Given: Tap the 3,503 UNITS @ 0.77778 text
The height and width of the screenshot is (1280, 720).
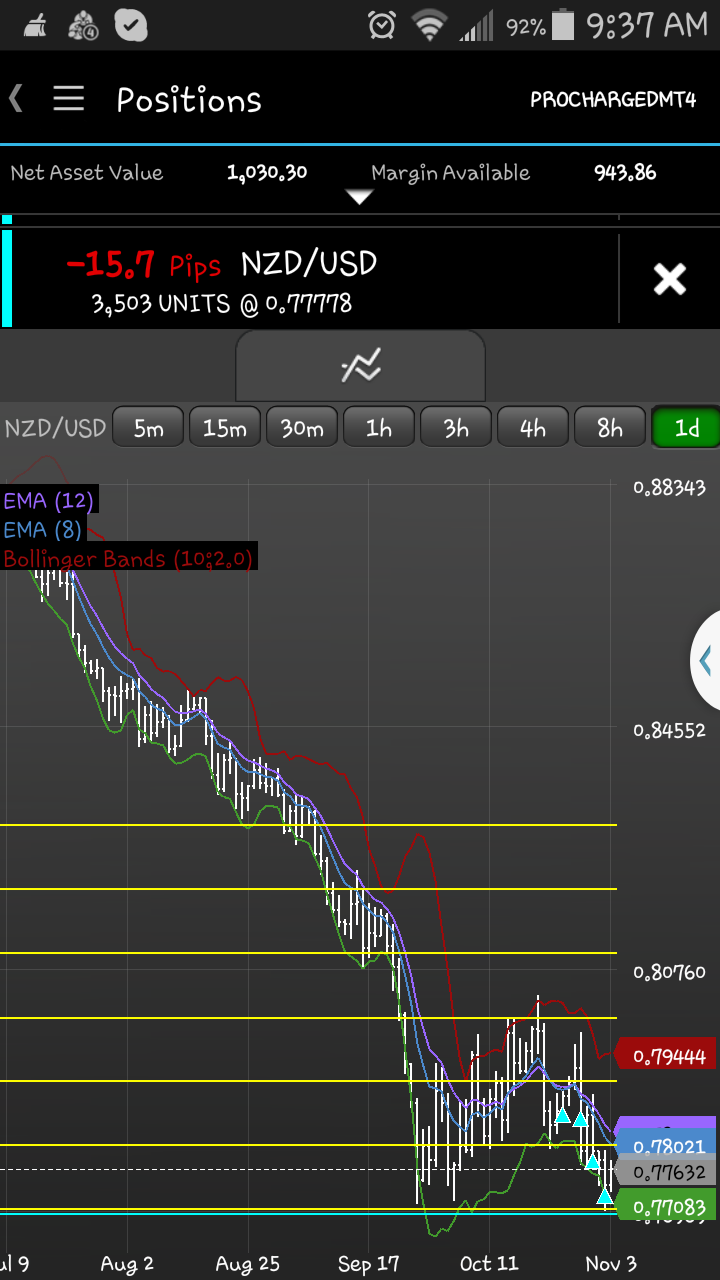Looking at the screenshot, I should point(221,303).
